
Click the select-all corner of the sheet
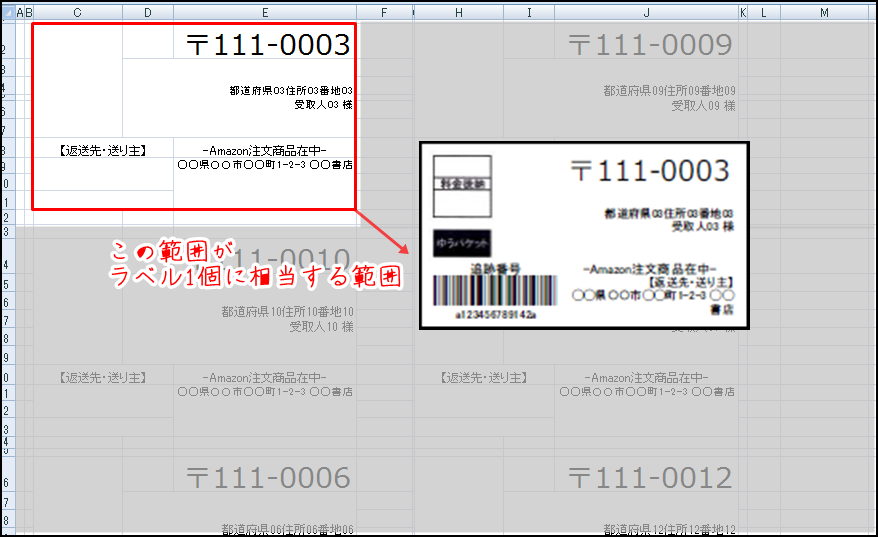pyautogui.click(x=9, y=12)
